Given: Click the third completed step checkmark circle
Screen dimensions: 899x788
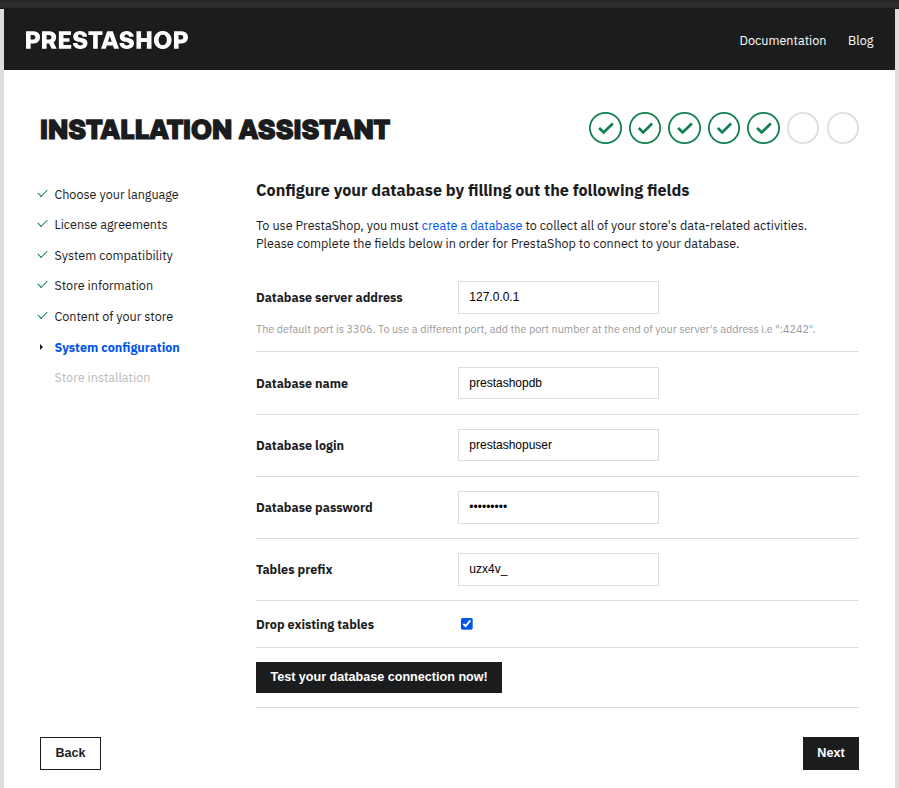Looking at the screenshot, I should tap(684, 128).
